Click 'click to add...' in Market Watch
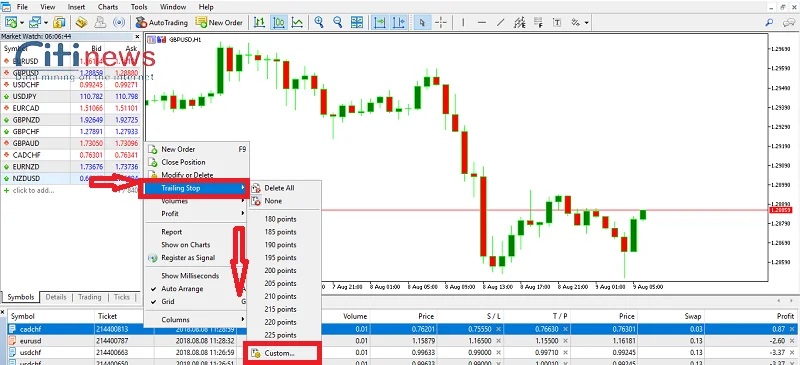The height and width of the screenshot is (365, 800). (29, 190)
